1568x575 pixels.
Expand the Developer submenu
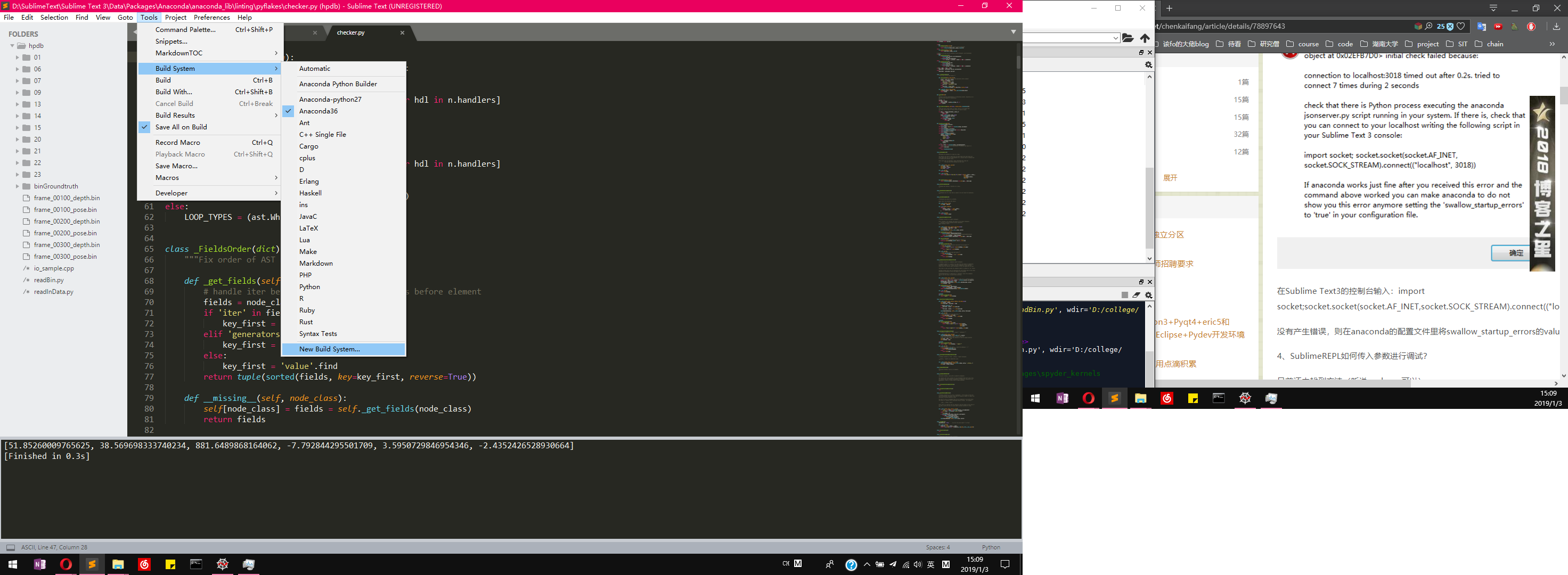209,193
